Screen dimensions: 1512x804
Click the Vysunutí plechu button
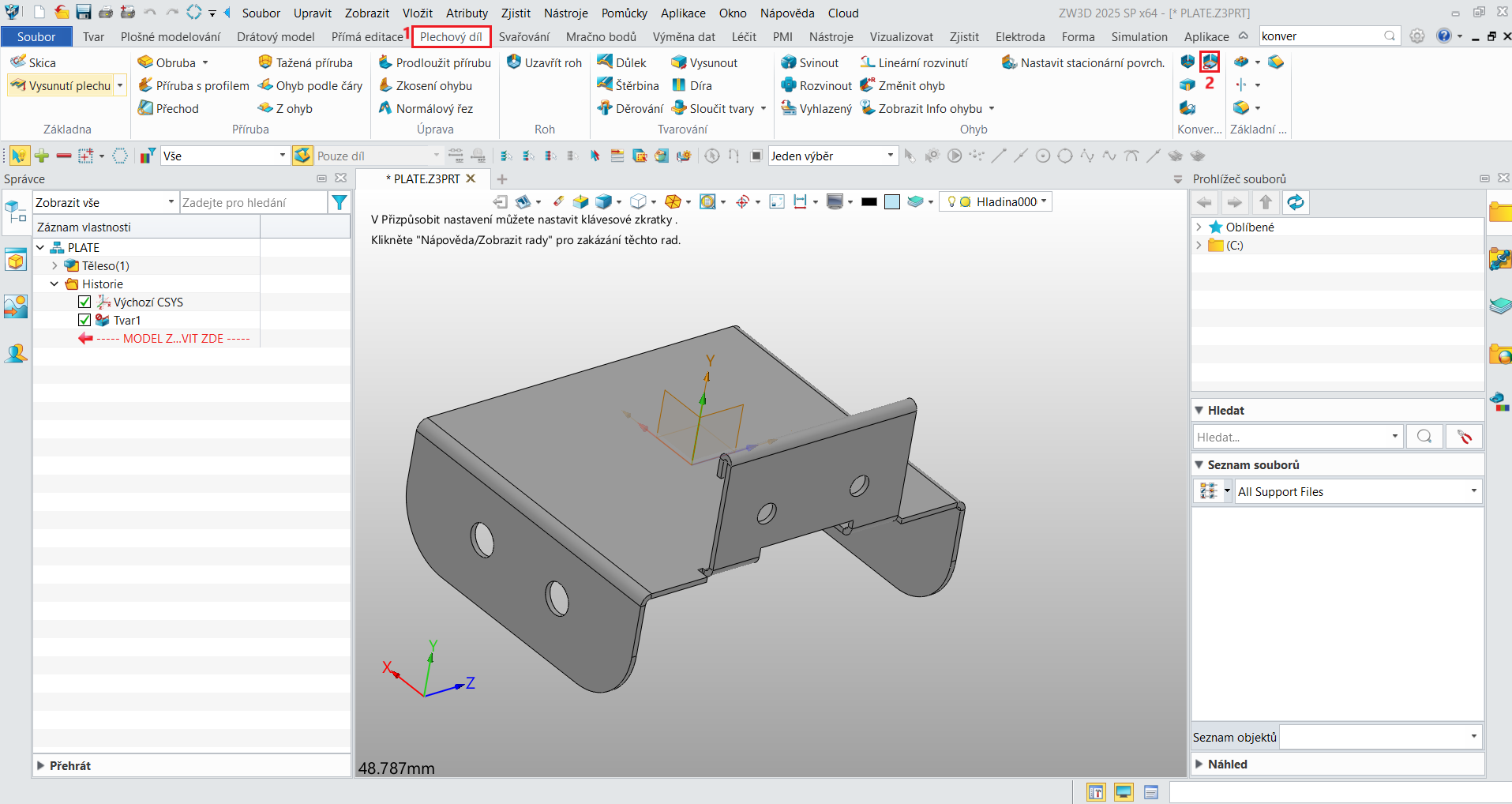61,85
